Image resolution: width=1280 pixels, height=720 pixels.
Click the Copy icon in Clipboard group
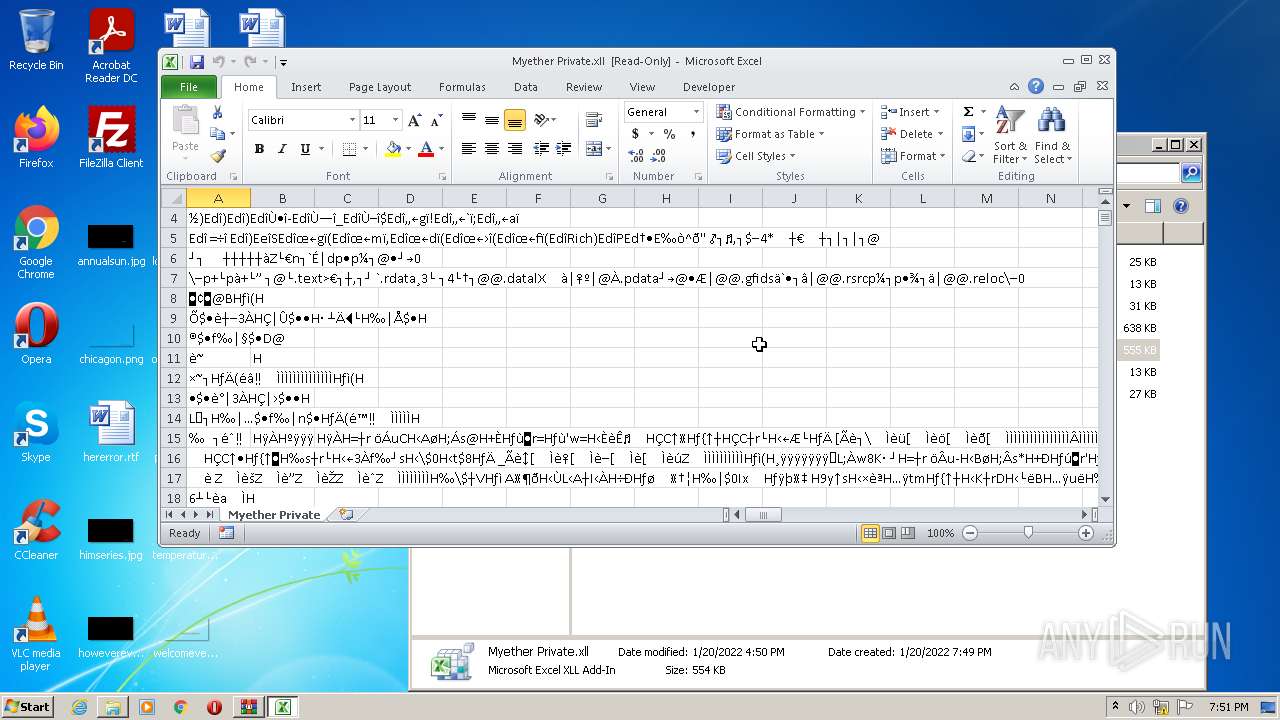click(x=217, y=134)
